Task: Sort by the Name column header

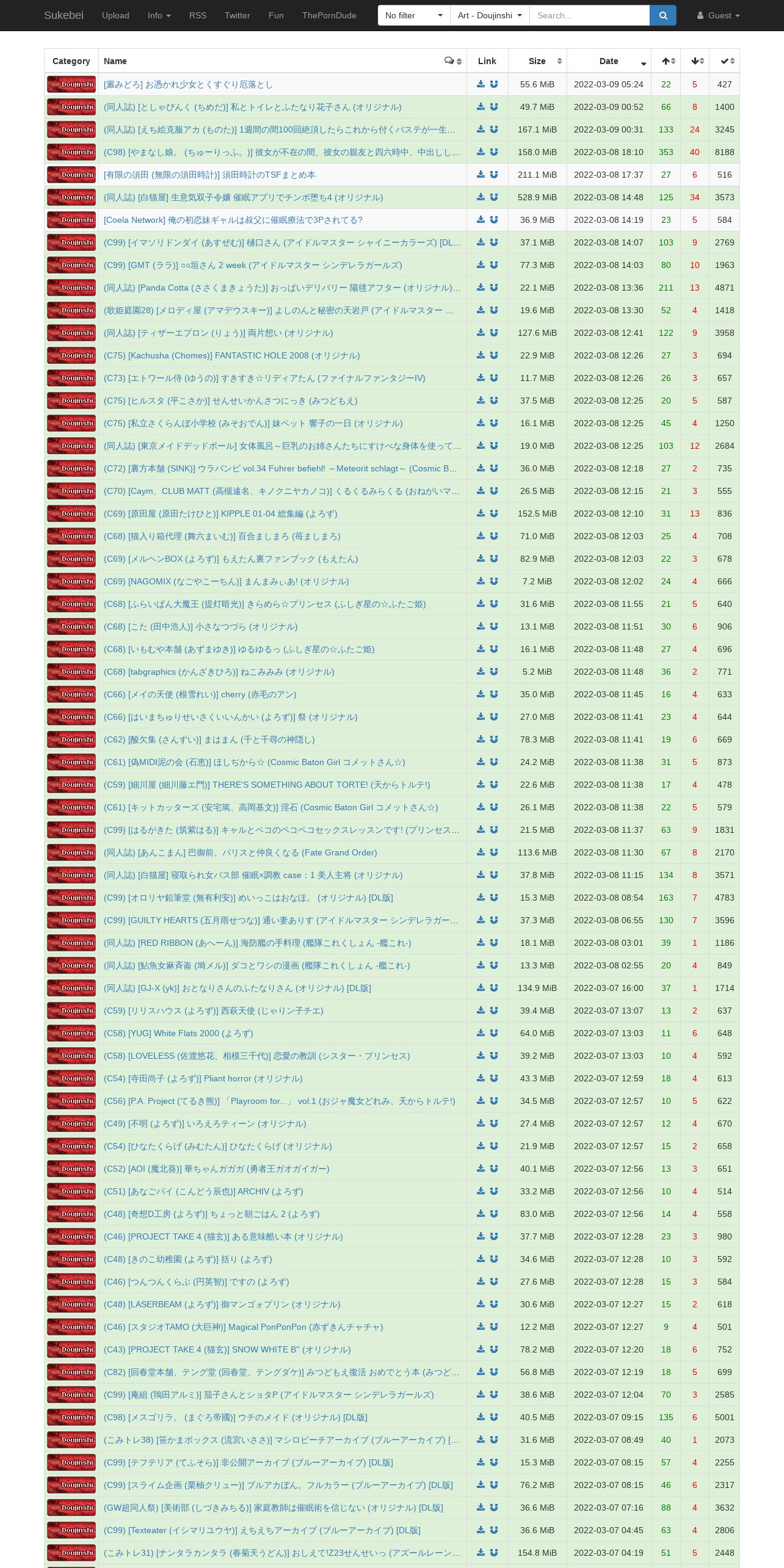Action: 115,61
